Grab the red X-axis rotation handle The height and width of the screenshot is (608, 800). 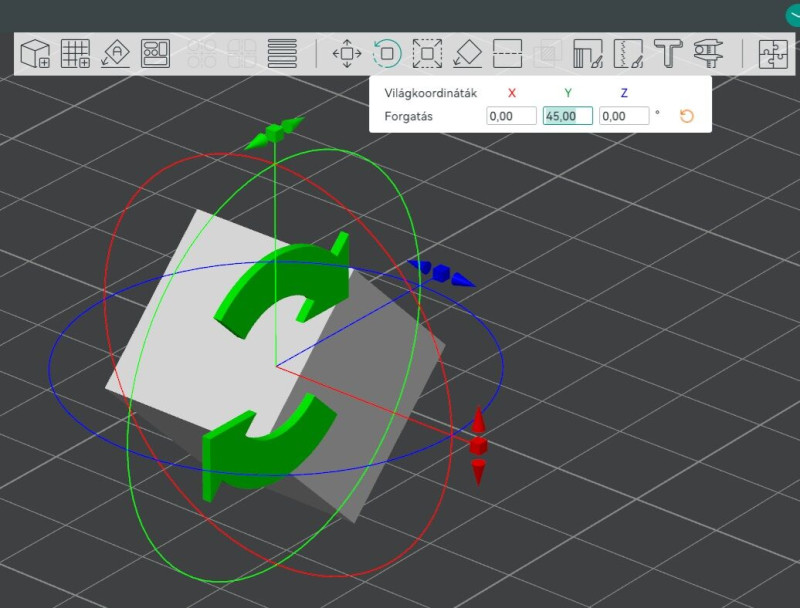click(x=478, y=445)
